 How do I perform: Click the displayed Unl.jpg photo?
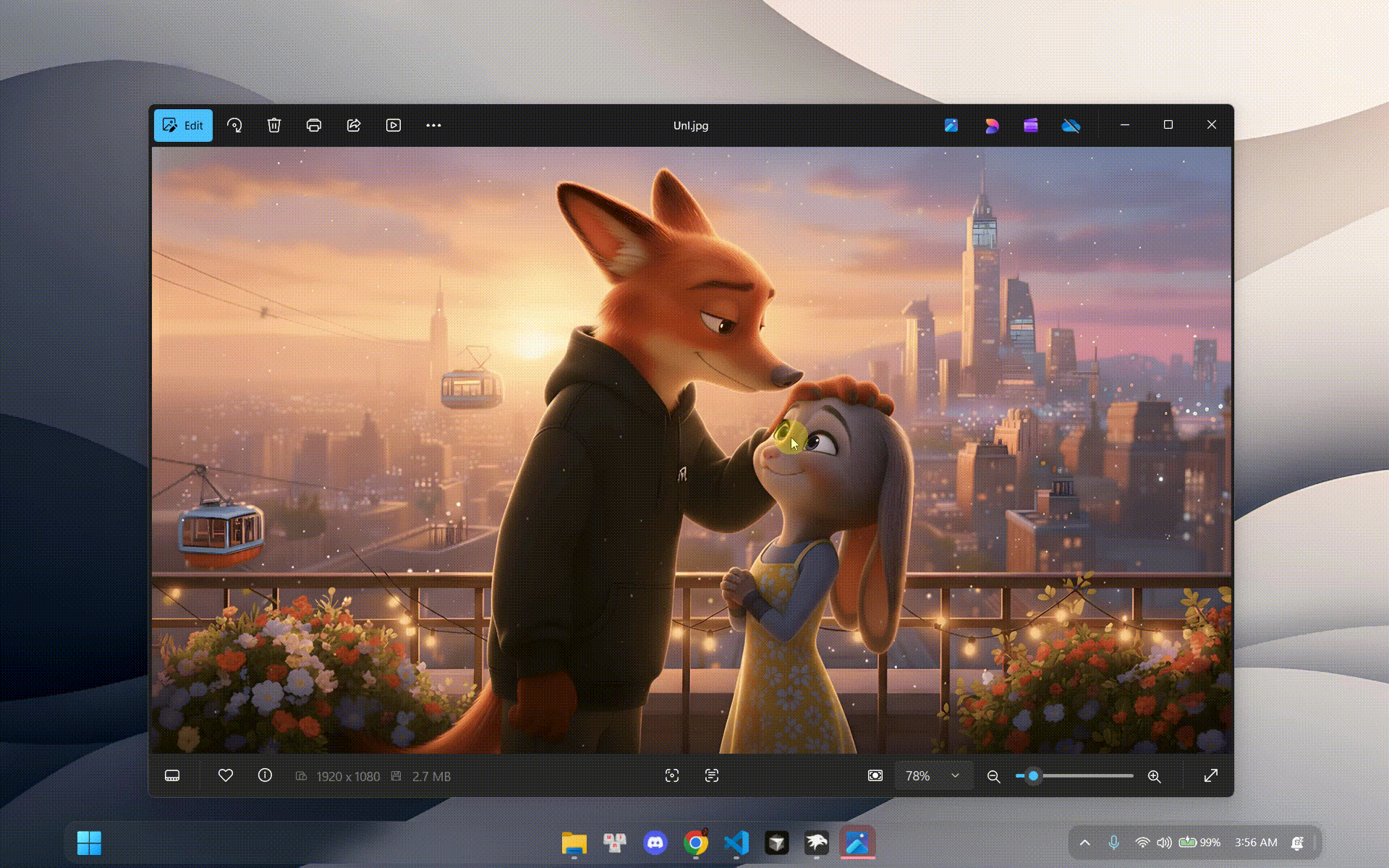click(x=692, y=450)
